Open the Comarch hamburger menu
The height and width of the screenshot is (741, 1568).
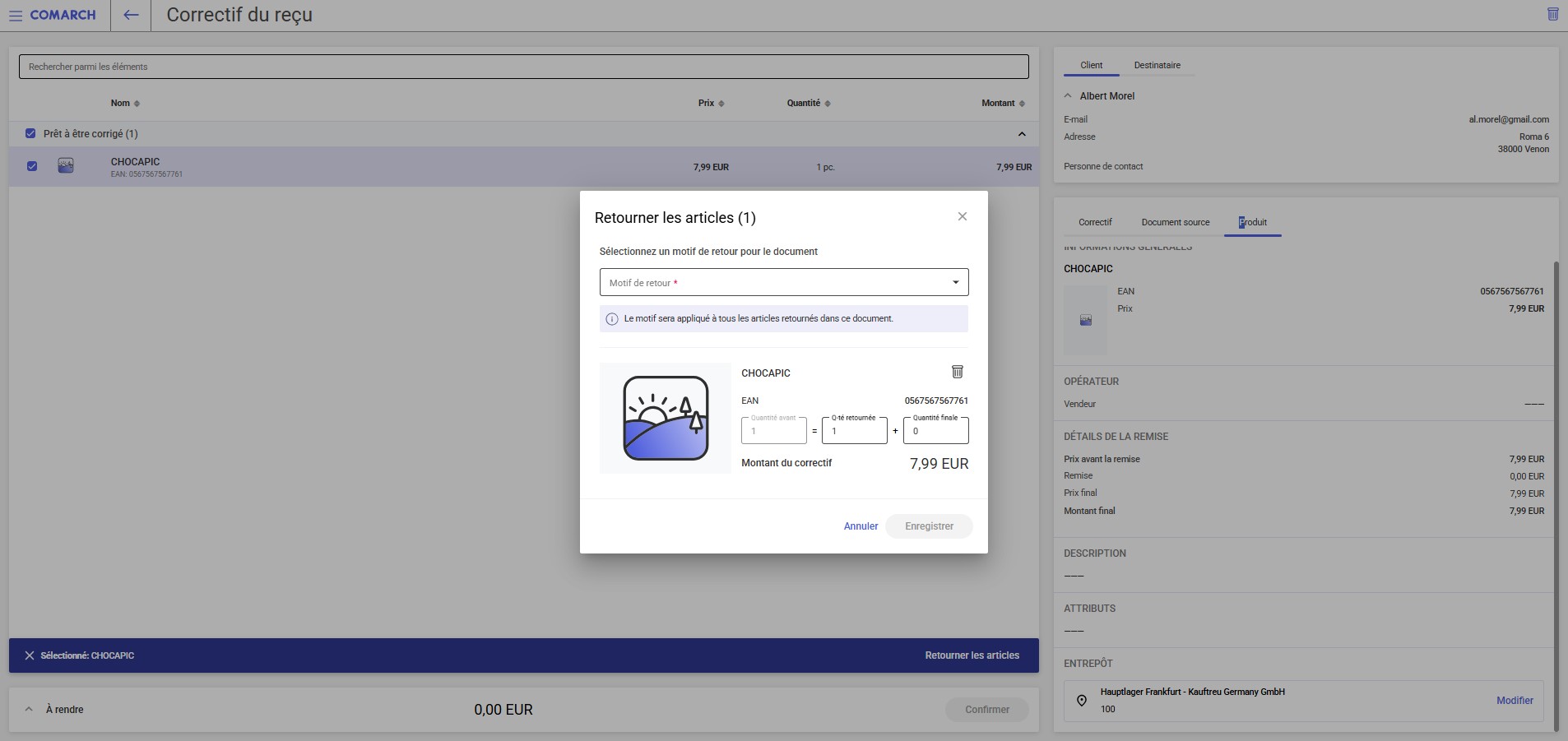coord(16,16)
